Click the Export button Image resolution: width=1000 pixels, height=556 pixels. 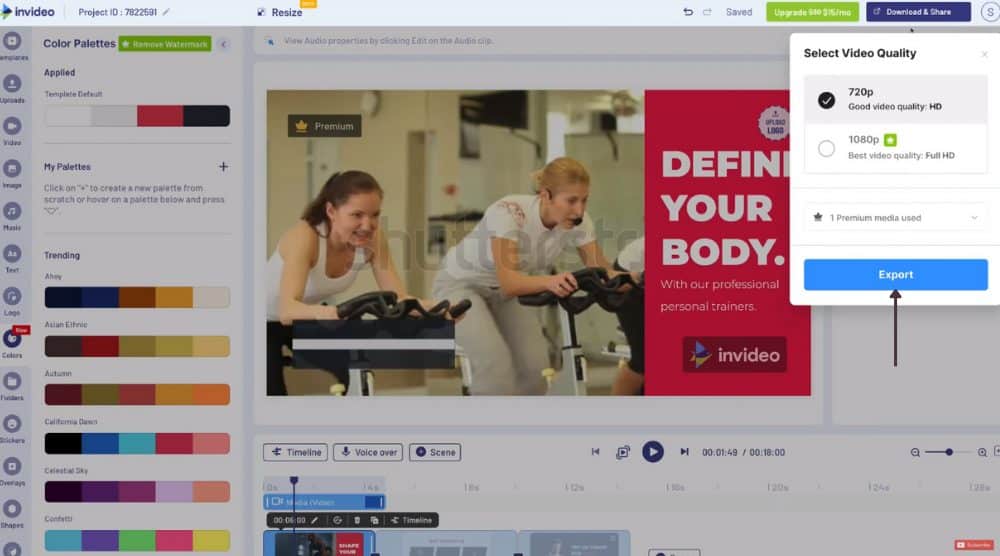click(x=895, y=275)
